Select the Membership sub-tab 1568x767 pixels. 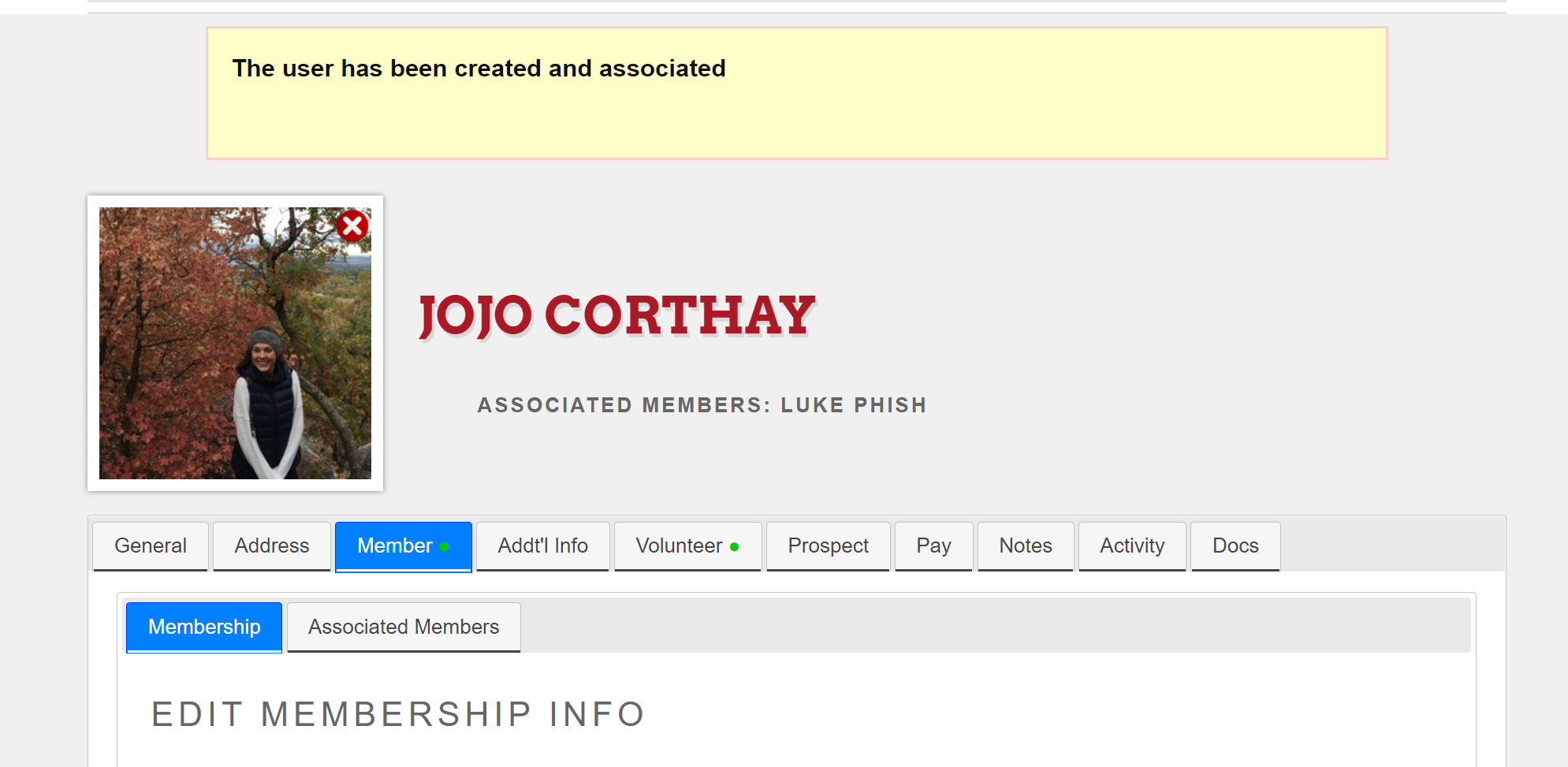204,627
